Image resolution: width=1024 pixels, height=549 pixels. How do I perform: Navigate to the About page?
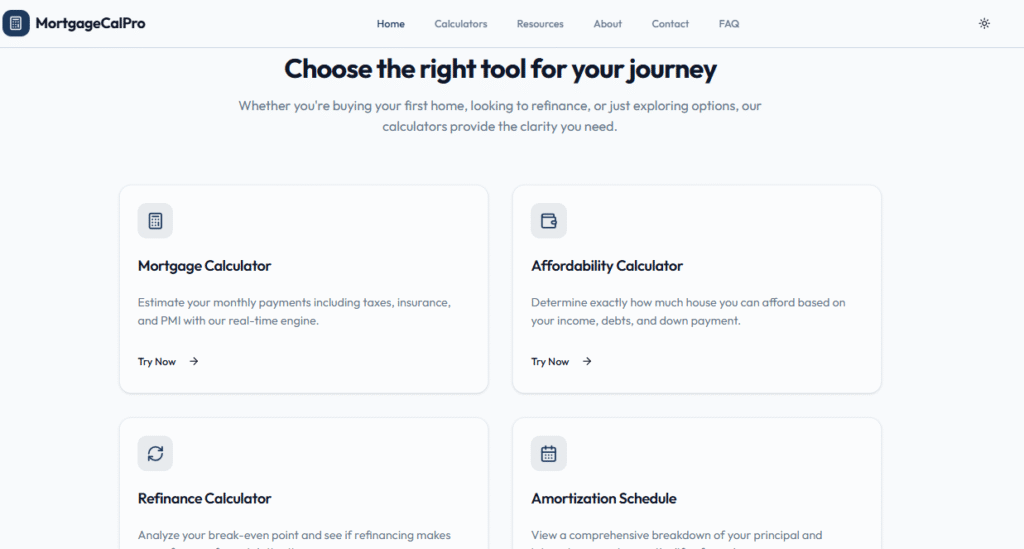point(608,24)
